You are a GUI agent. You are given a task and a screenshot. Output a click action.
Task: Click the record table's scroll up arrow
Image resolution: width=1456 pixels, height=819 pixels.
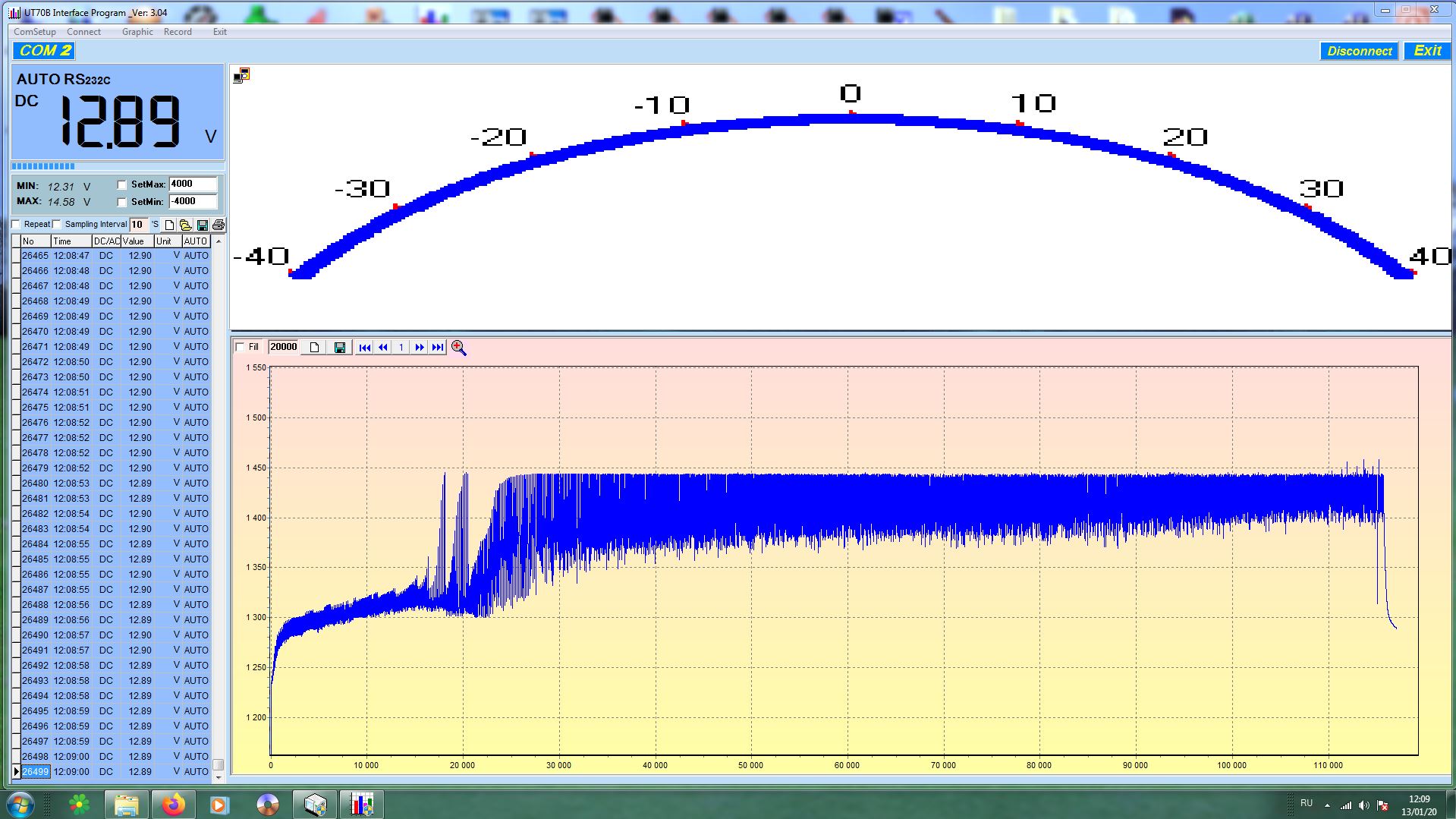point(219,241)
